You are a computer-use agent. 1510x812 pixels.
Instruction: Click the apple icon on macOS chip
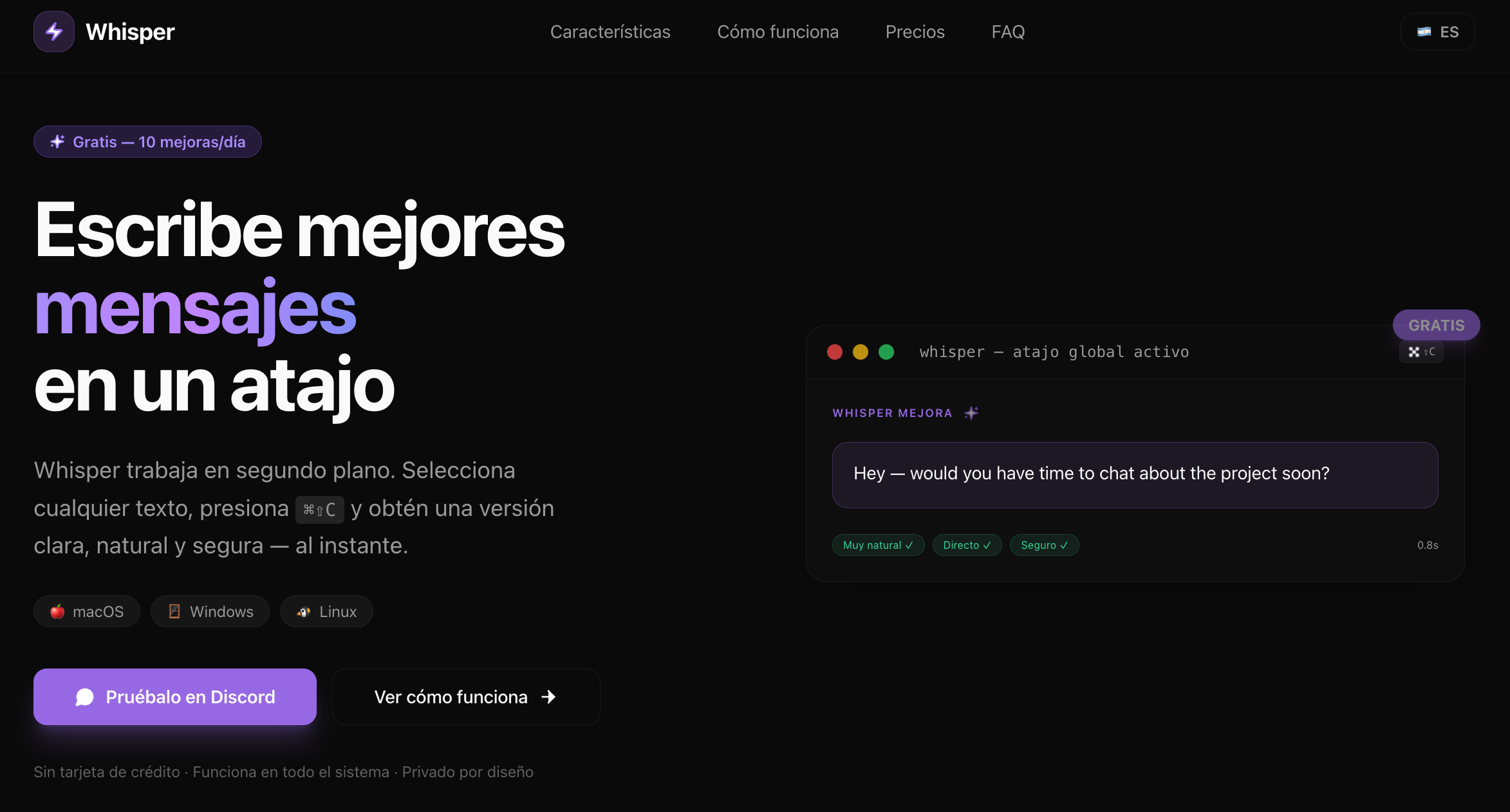pyautogui.click(x=57, y=611)
